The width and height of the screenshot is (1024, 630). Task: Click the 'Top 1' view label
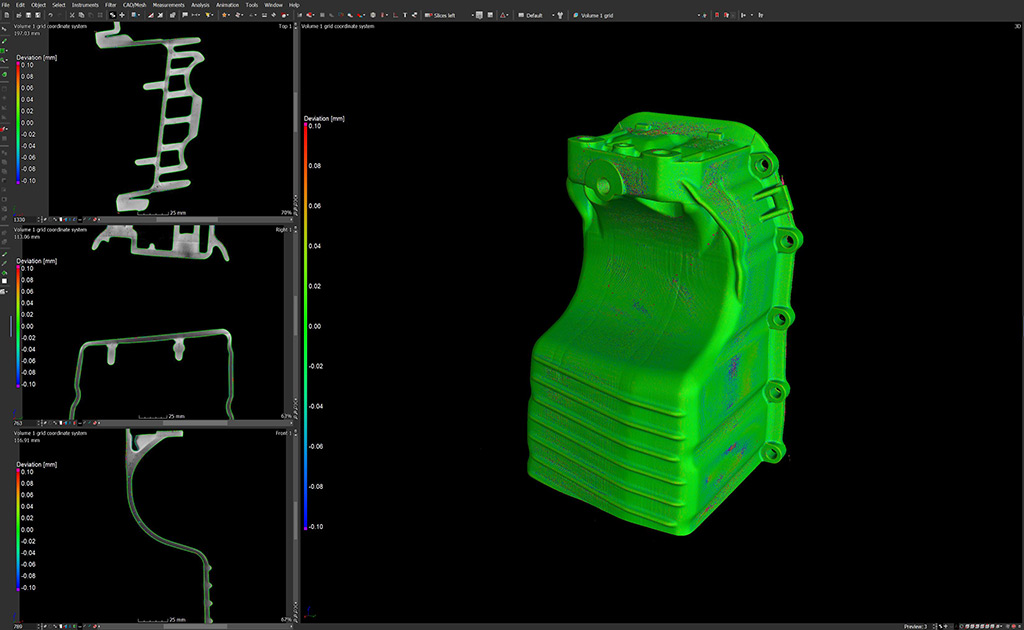284,26
